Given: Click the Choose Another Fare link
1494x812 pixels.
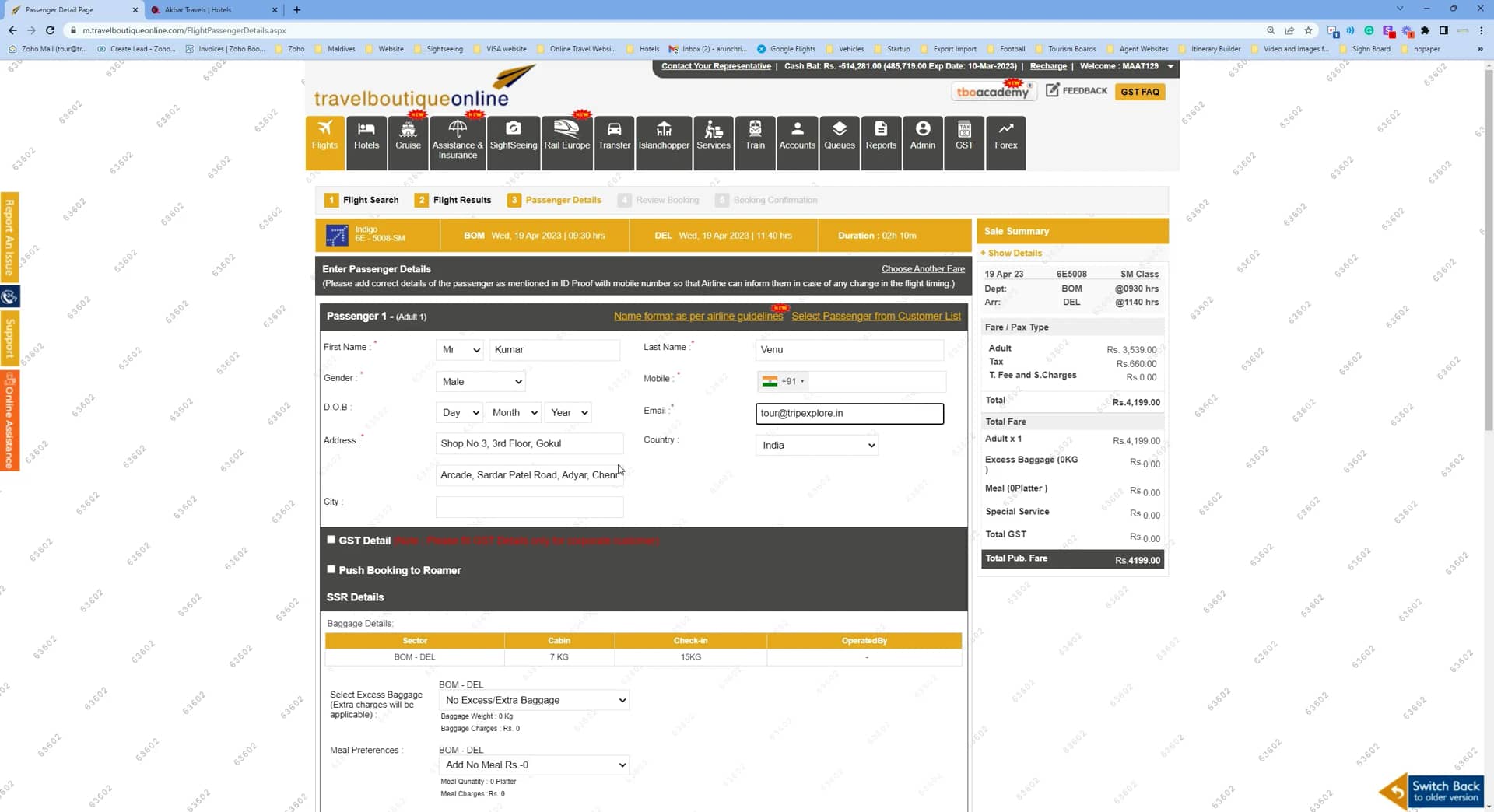Looking at the screenshot, I should pos(923,268).
